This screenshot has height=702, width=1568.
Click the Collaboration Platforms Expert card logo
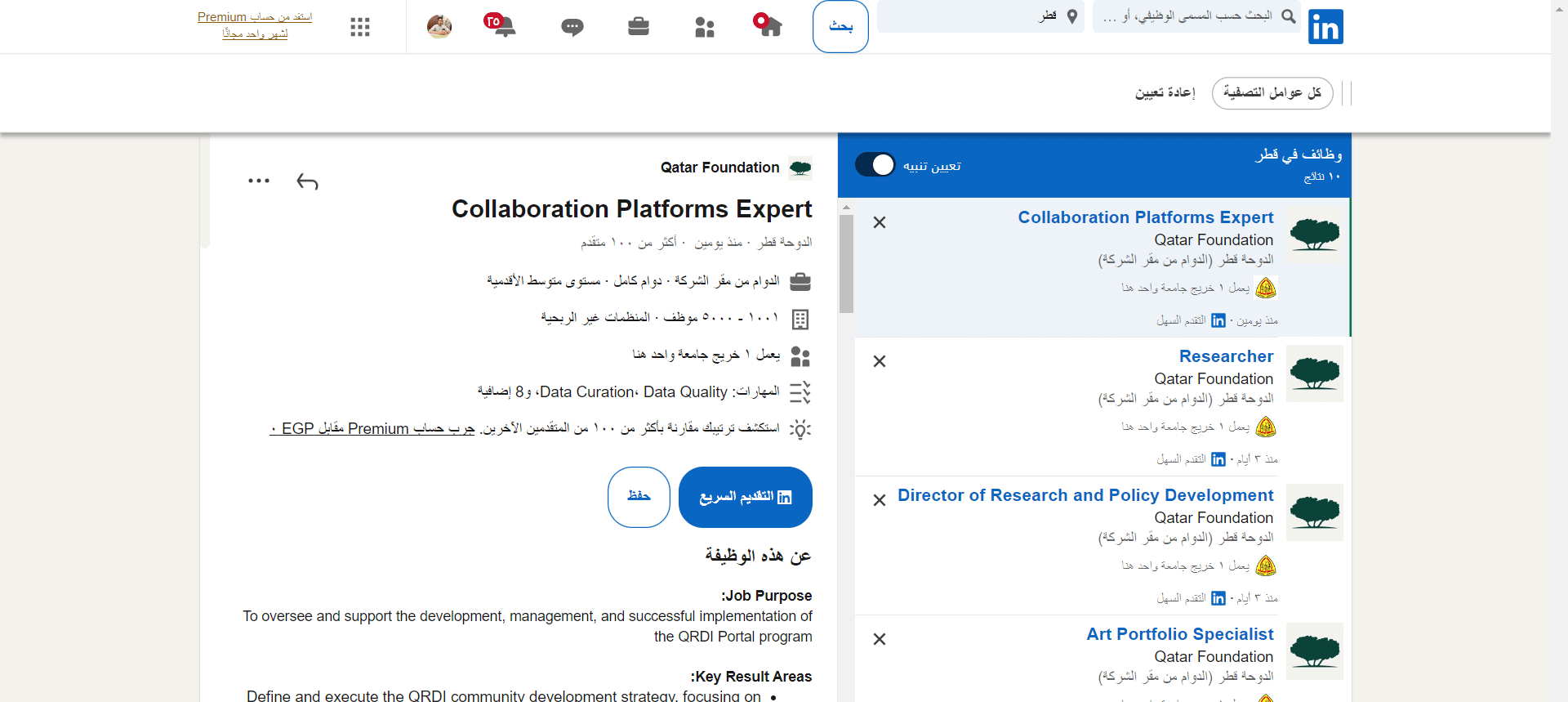tap(1315, 235)
